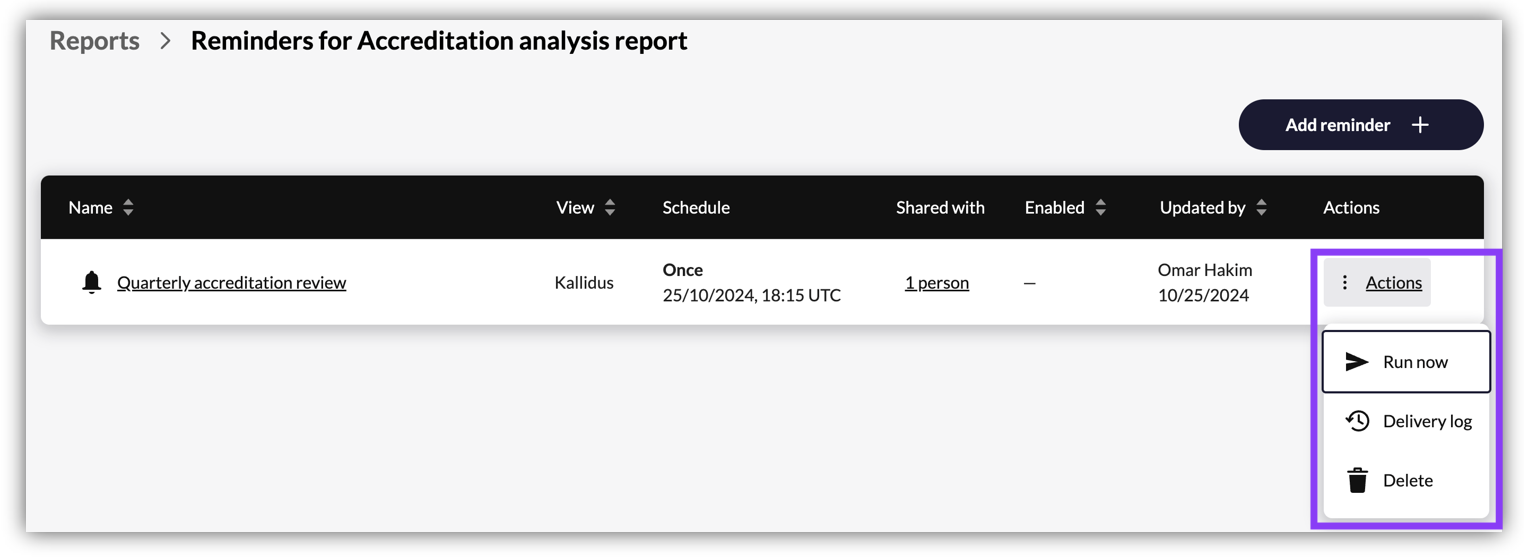Click the Delivery log history clock icon
Viewport: 1524px width, 558px height.
(1357, 421)
